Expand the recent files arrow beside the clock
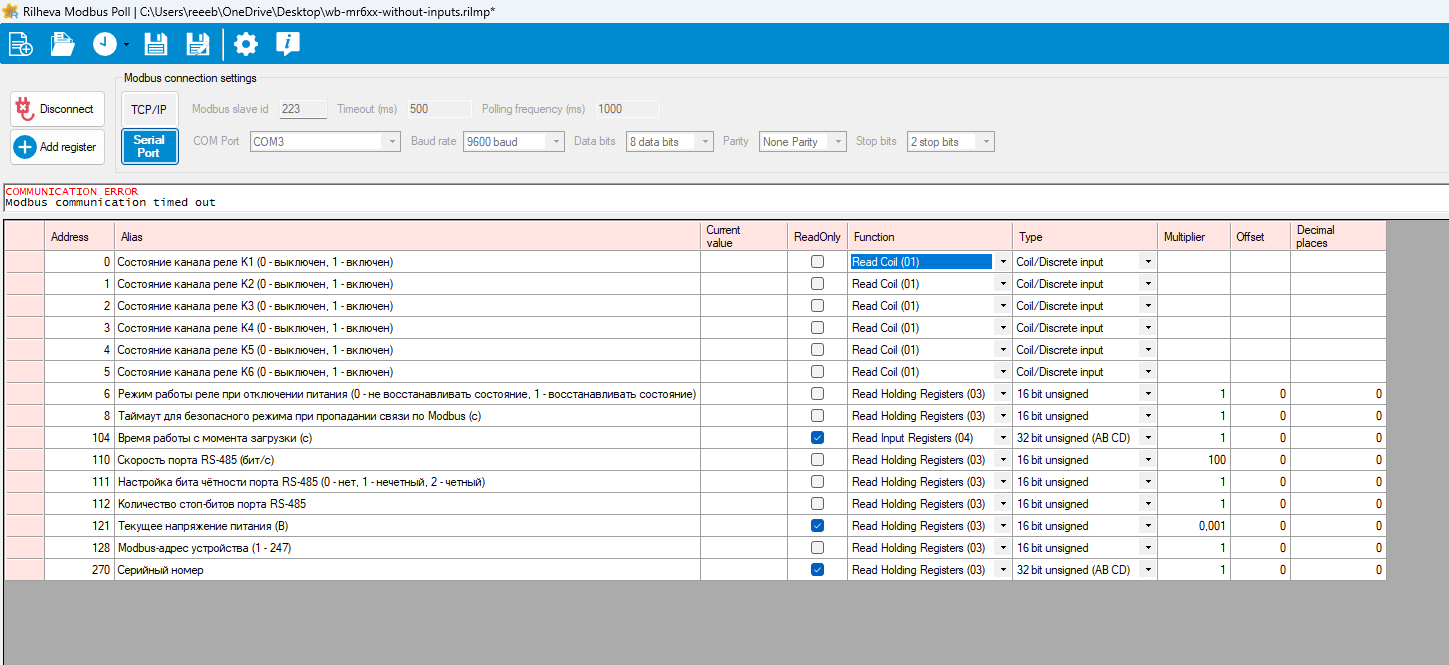Viewport: 1449px width, 665px height. (x=127, y=45)
